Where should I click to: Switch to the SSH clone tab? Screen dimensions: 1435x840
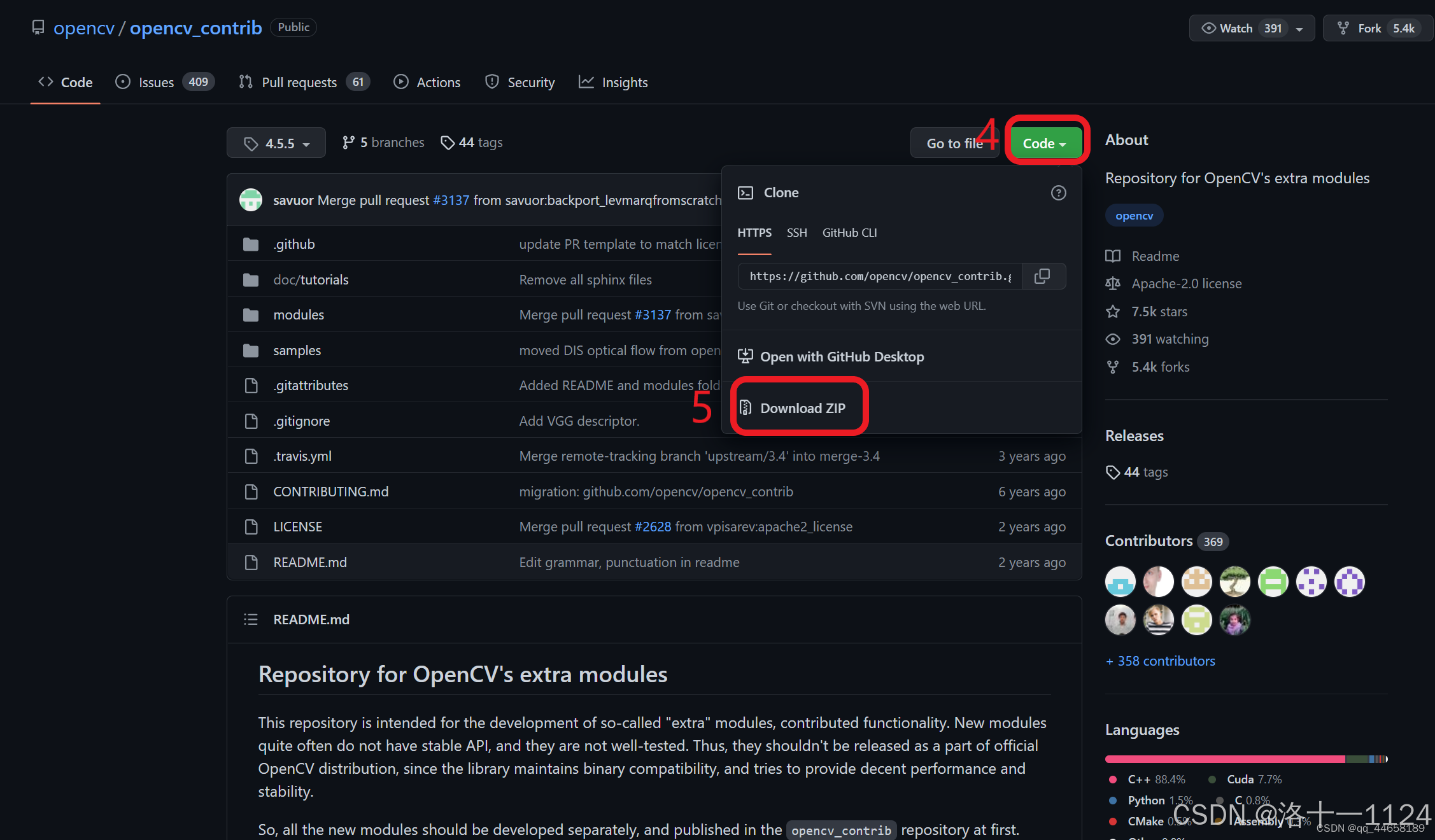[x=796, y=232]
